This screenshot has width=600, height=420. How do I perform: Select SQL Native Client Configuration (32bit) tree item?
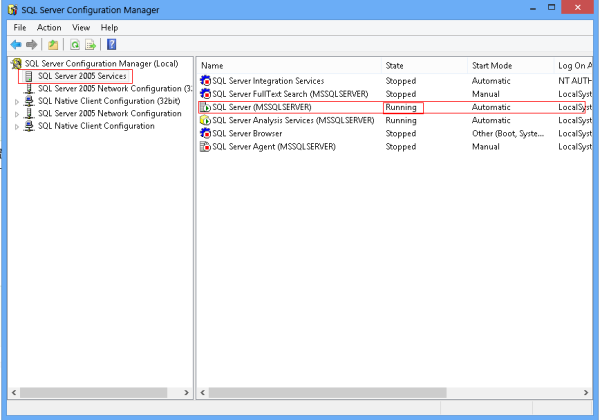tap(109, 101)
